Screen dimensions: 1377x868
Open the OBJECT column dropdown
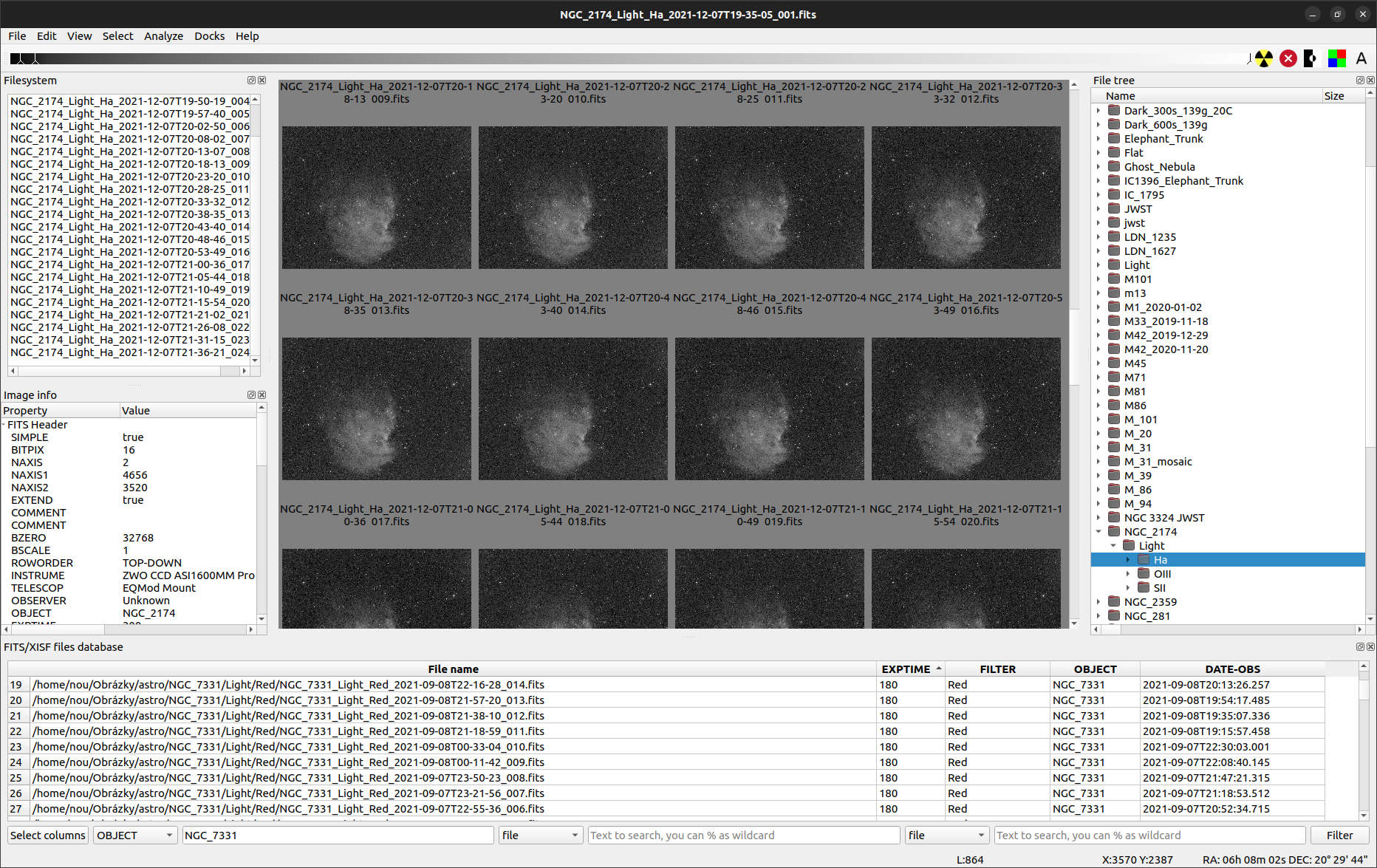pyautogui.click(x=134, y=835)
